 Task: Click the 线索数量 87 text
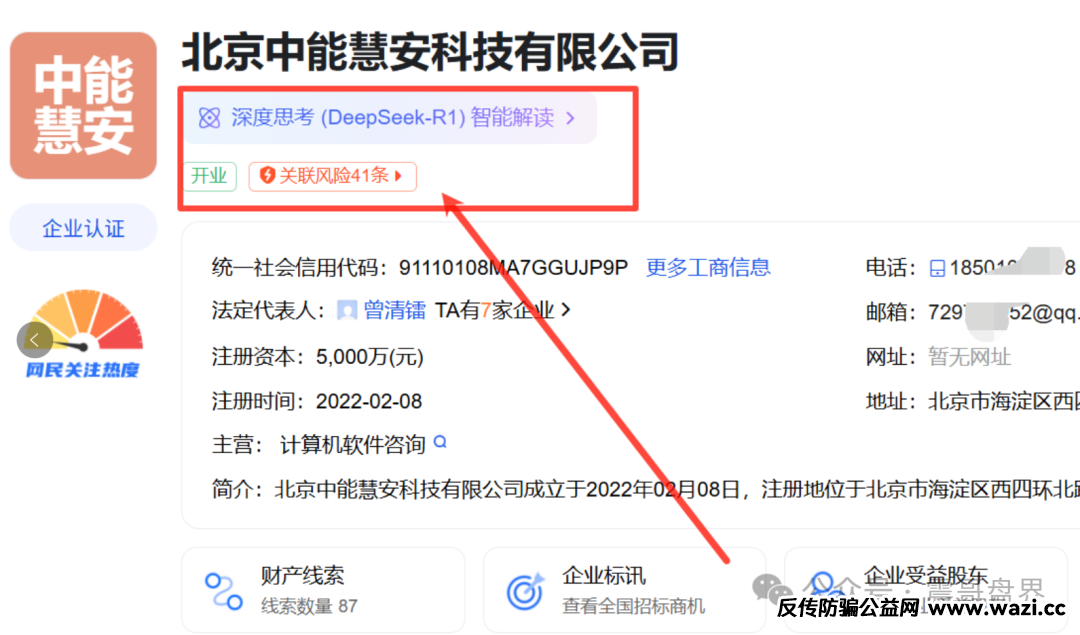tap(309, 606)
